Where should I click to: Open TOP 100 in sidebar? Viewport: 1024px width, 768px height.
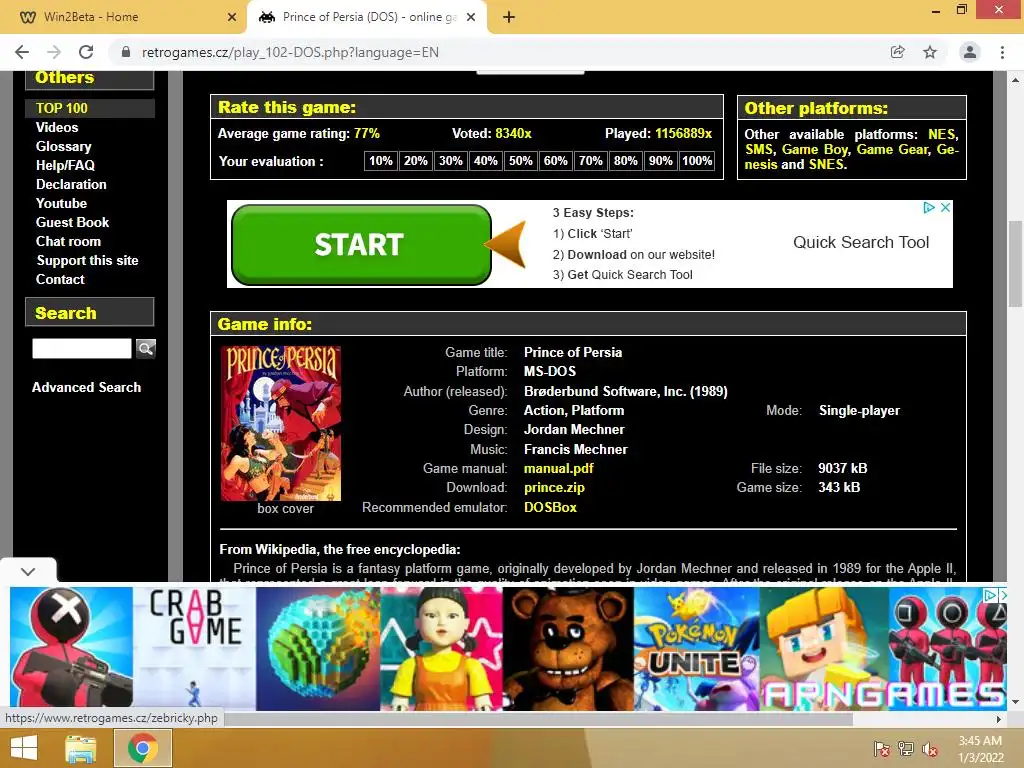pyautogui.click(x=61, y=108)
